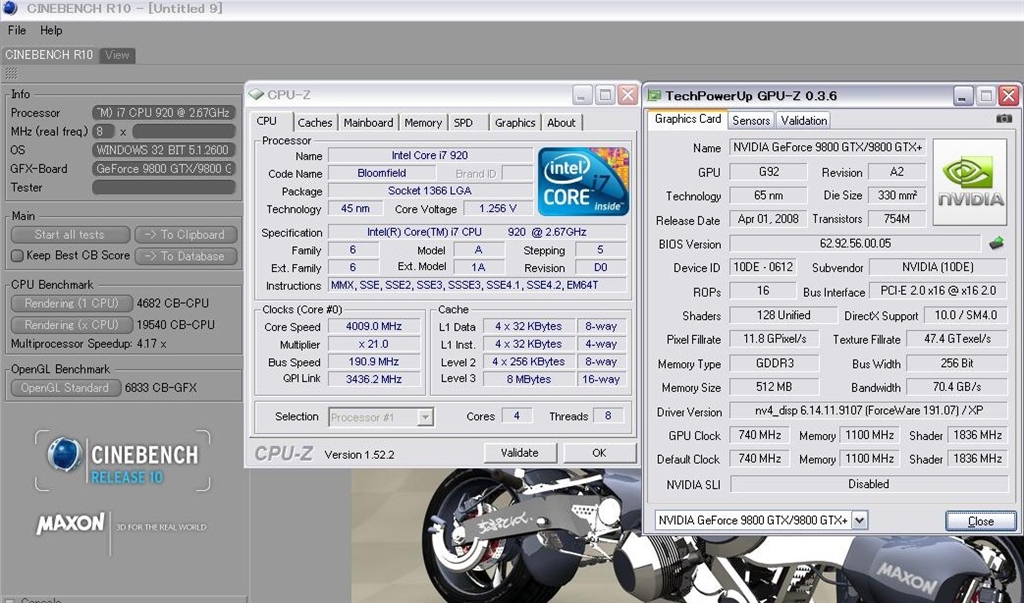Open the GPU selection dropdown in GPU-Z

(x=859, y=521)
